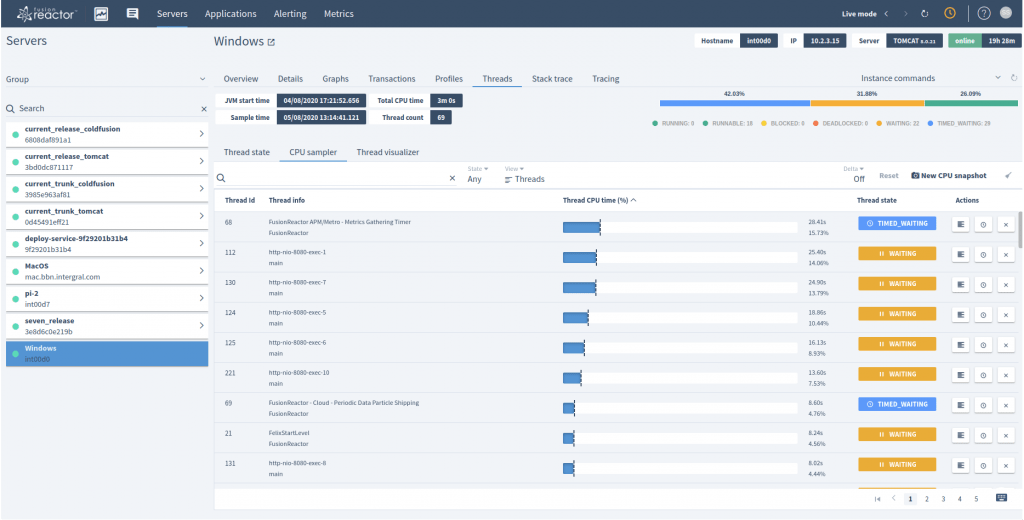Screen dimensions: 1024x520
Task: Open the chat message icon in top bar
Action: coord(133,14)
